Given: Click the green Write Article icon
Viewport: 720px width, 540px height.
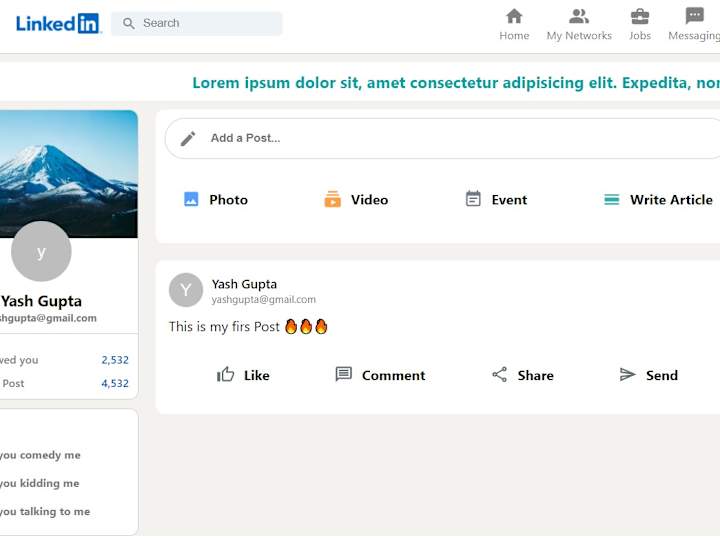Looking at the screenshot, I should pos(612,200).
